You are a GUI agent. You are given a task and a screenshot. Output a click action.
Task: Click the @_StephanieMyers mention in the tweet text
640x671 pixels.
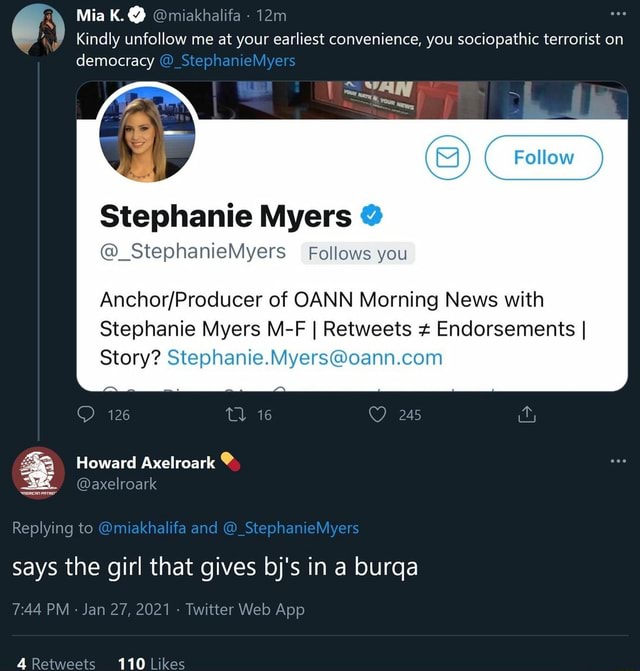[x=227, y=60]
